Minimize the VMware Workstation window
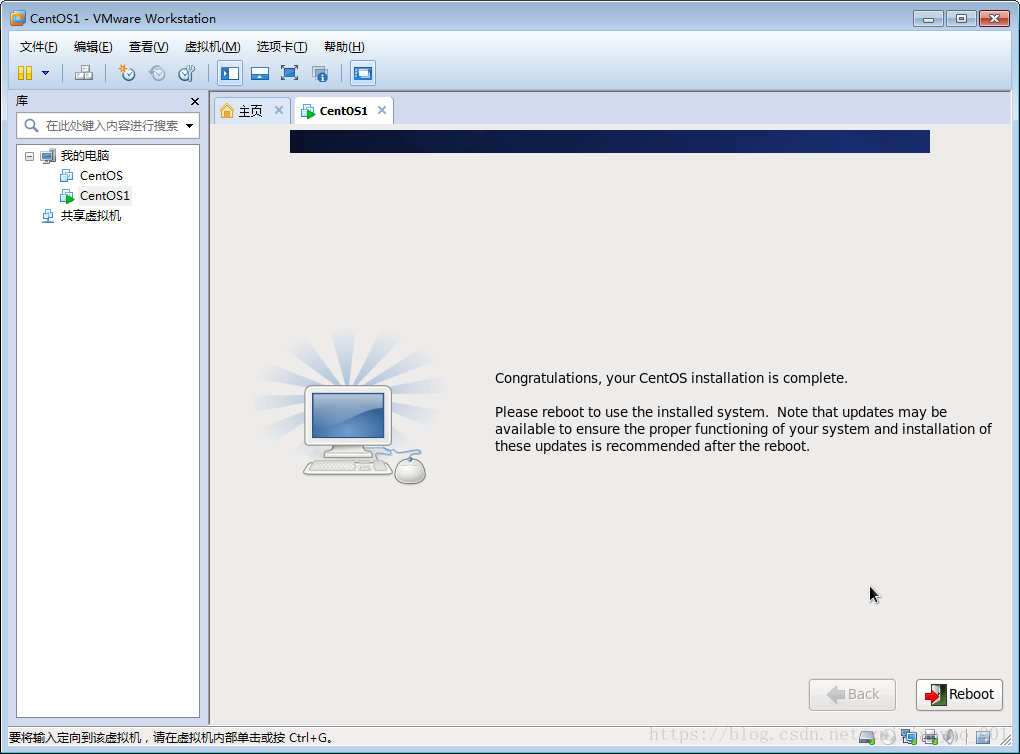Viewport: 1020px width, 754px height. [928, 19]
